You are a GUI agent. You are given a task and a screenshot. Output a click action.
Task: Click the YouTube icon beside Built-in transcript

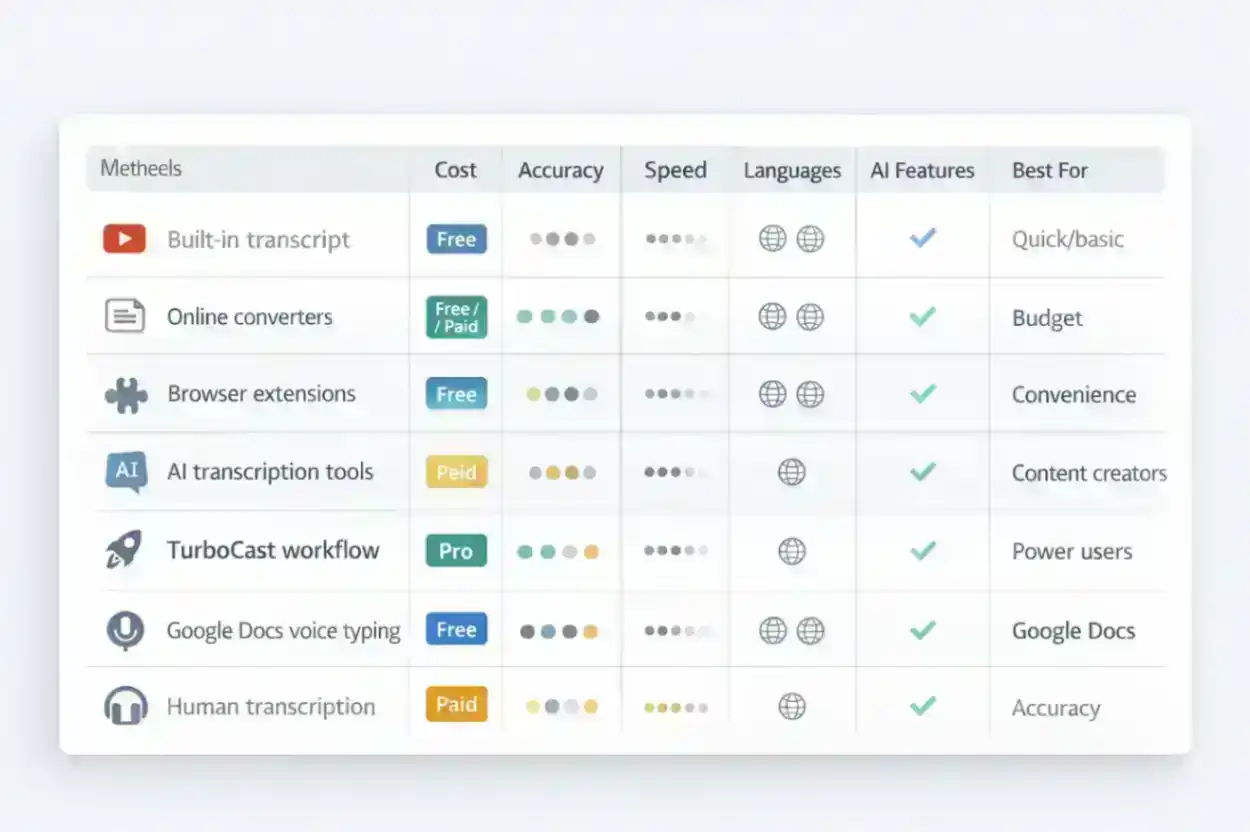point(124,239)
